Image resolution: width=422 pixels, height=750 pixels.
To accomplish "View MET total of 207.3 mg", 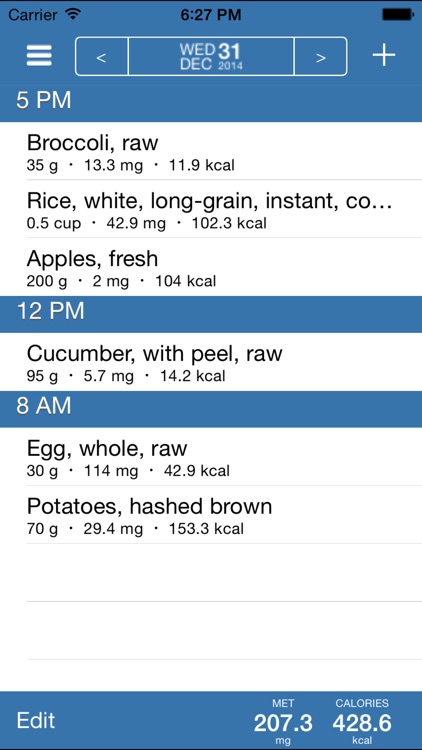I will point(283,721).
